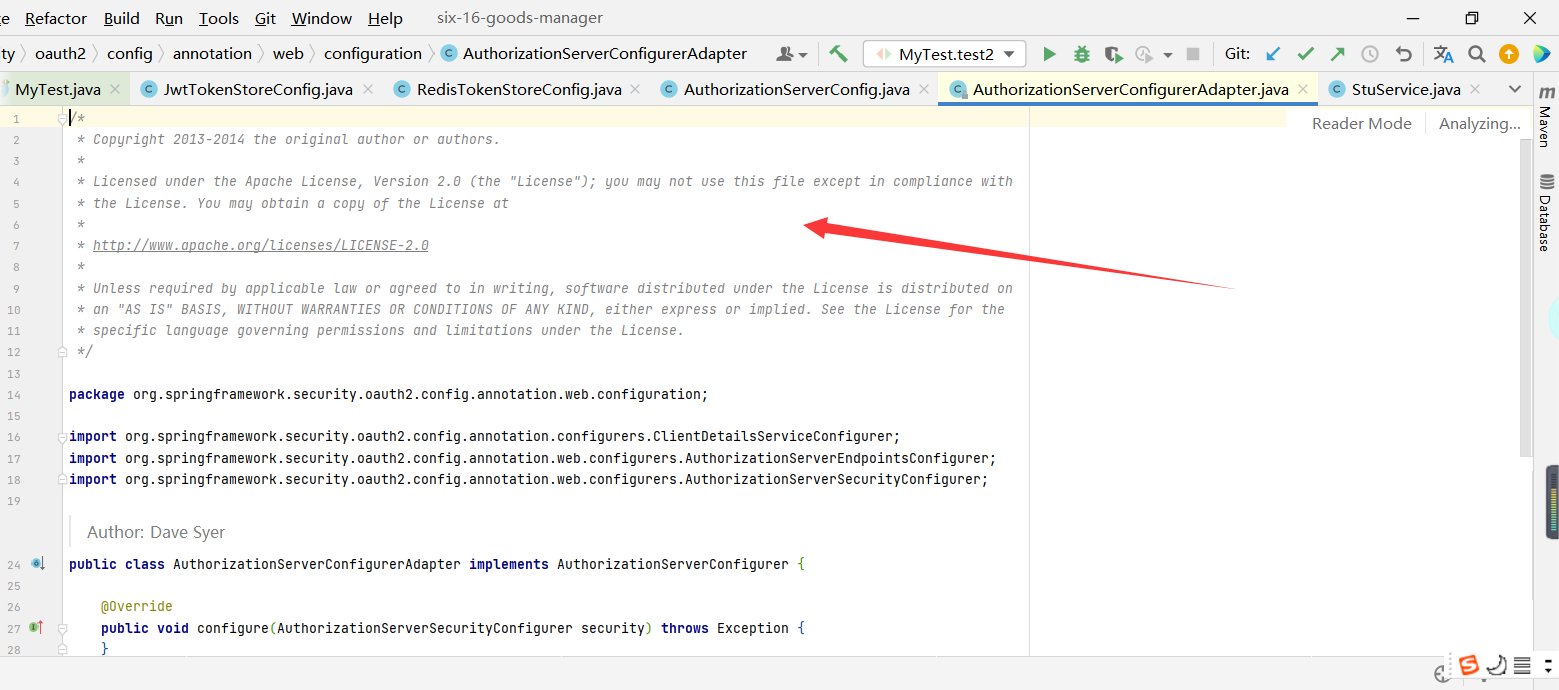Push commits with the green up arrow
Screen dimensions: 1559x690
pos(1337,53)
